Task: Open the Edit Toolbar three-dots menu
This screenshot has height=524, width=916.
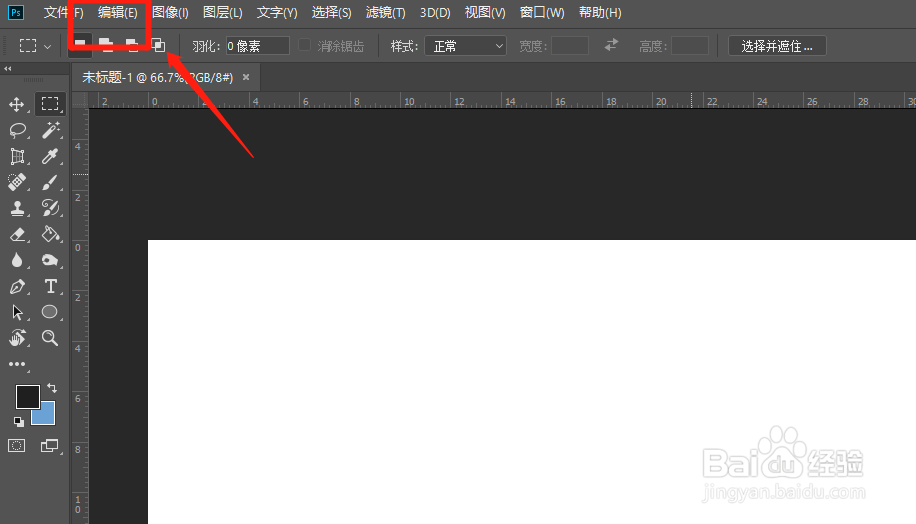Action: (17, 364)
